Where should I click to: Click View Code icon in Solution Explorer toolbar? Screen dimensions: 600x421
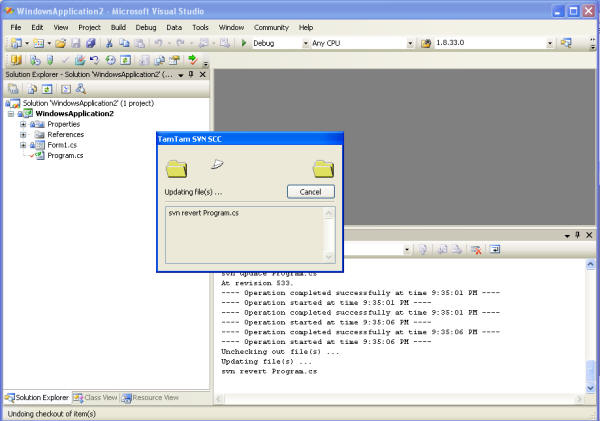point(66,89)
